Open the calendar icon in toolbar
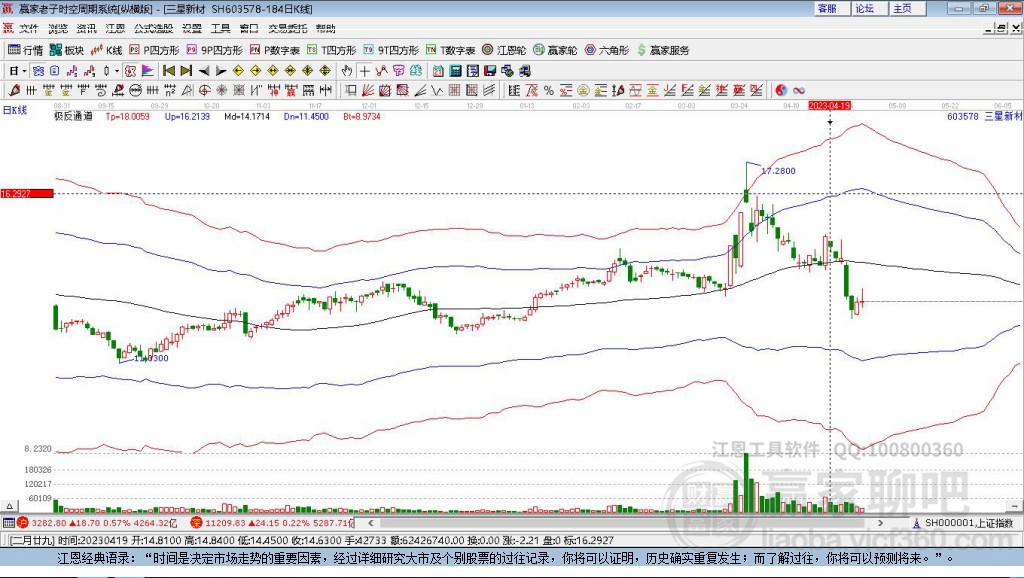The height and width of the screenshot is (578, 1024). point(438,71)
